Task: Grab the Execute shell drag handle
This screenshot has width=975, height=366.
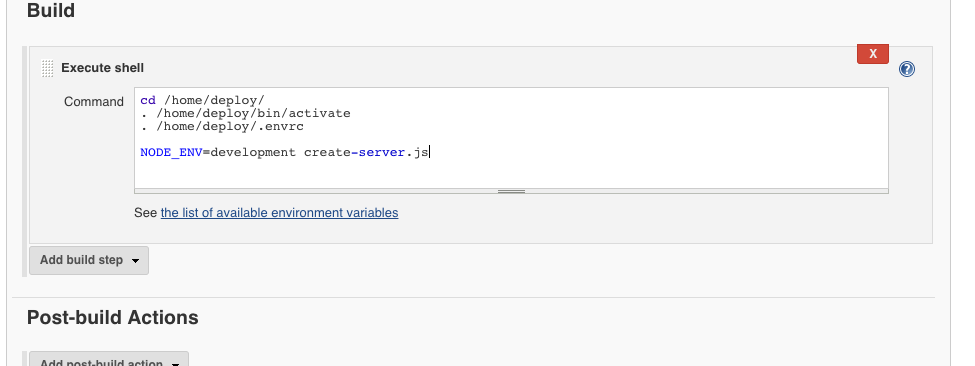Action: (x=47, y=68)
